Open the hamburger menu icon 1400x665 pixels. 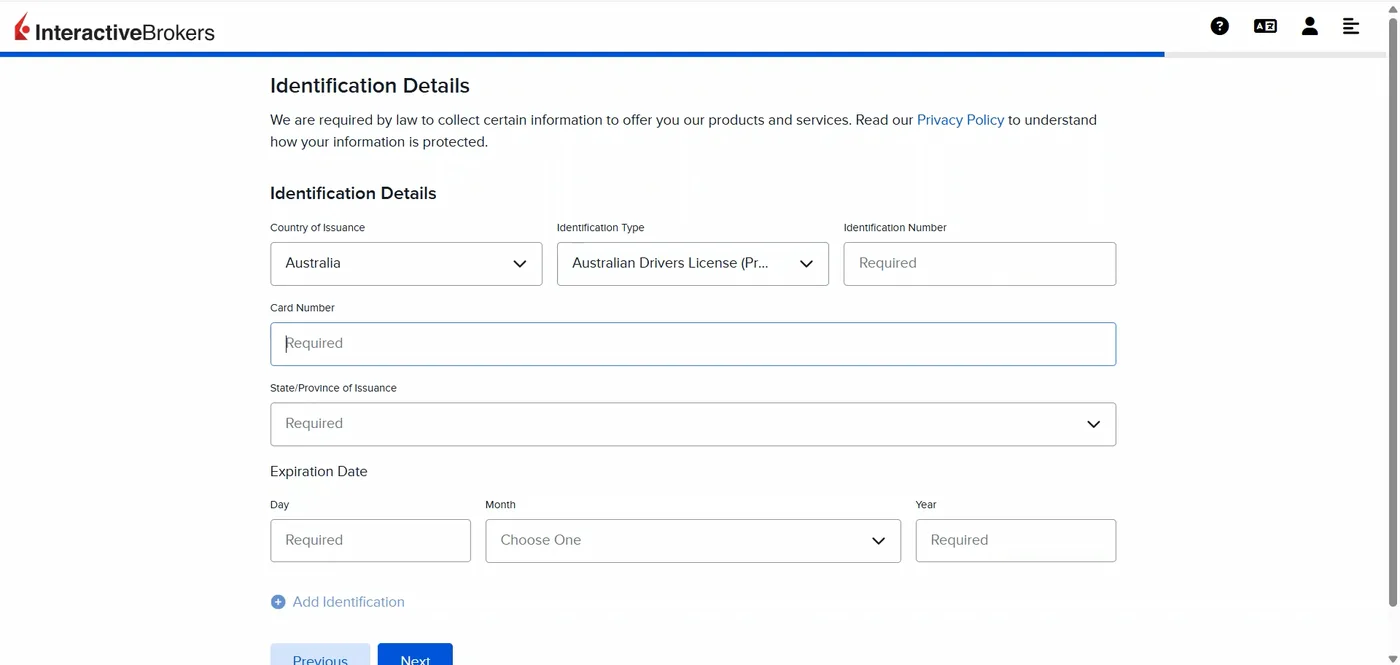click(1350, 26)
